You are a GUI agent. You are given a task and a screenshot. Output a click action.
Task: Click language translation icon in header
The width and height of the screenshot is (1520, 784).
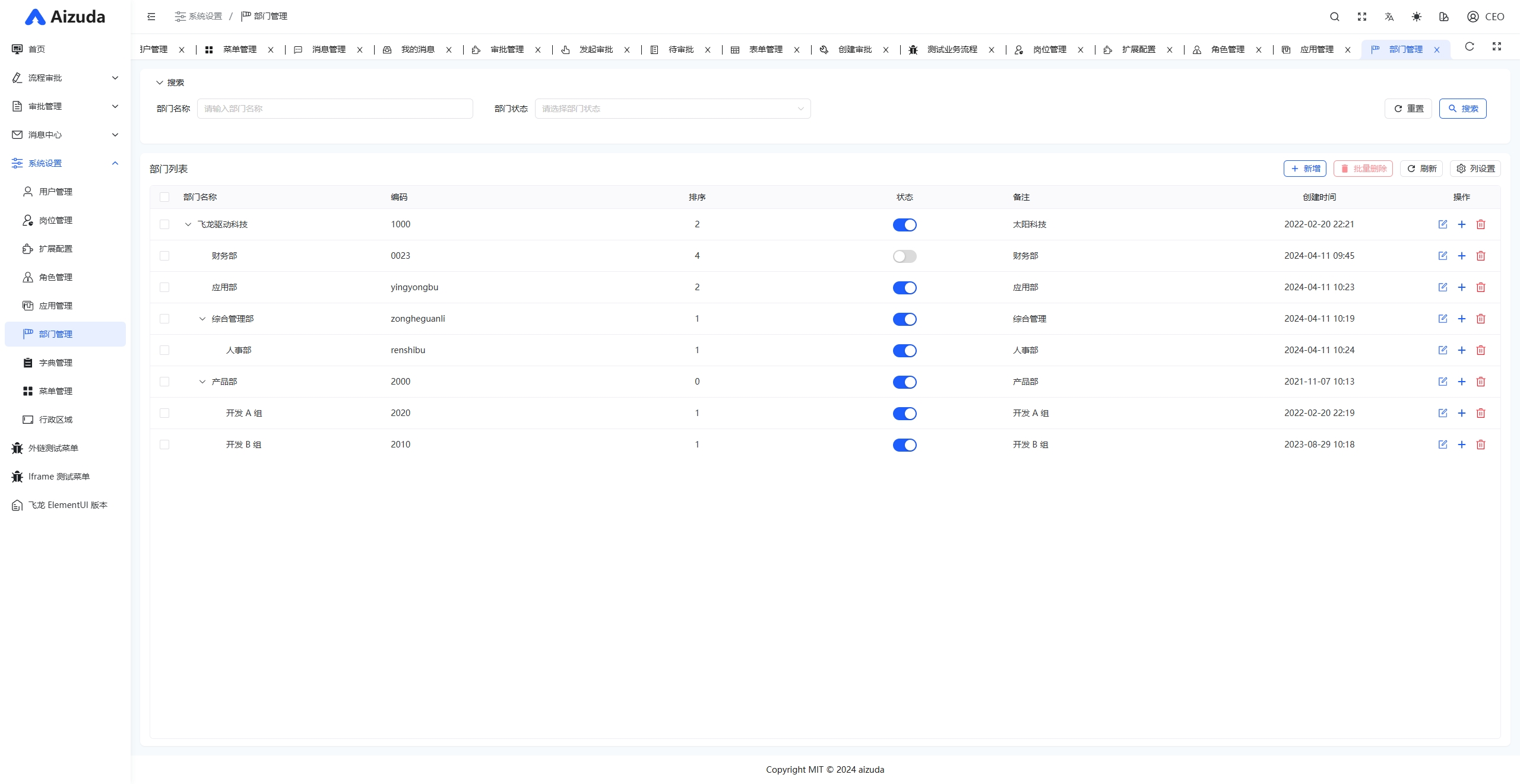click(x=1389, y=17)
